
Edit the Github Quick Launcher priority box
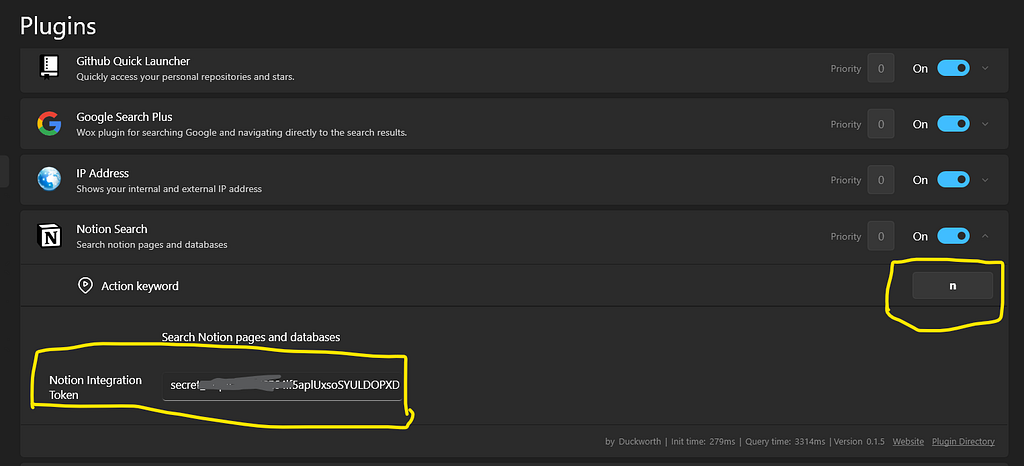[880, 69]
